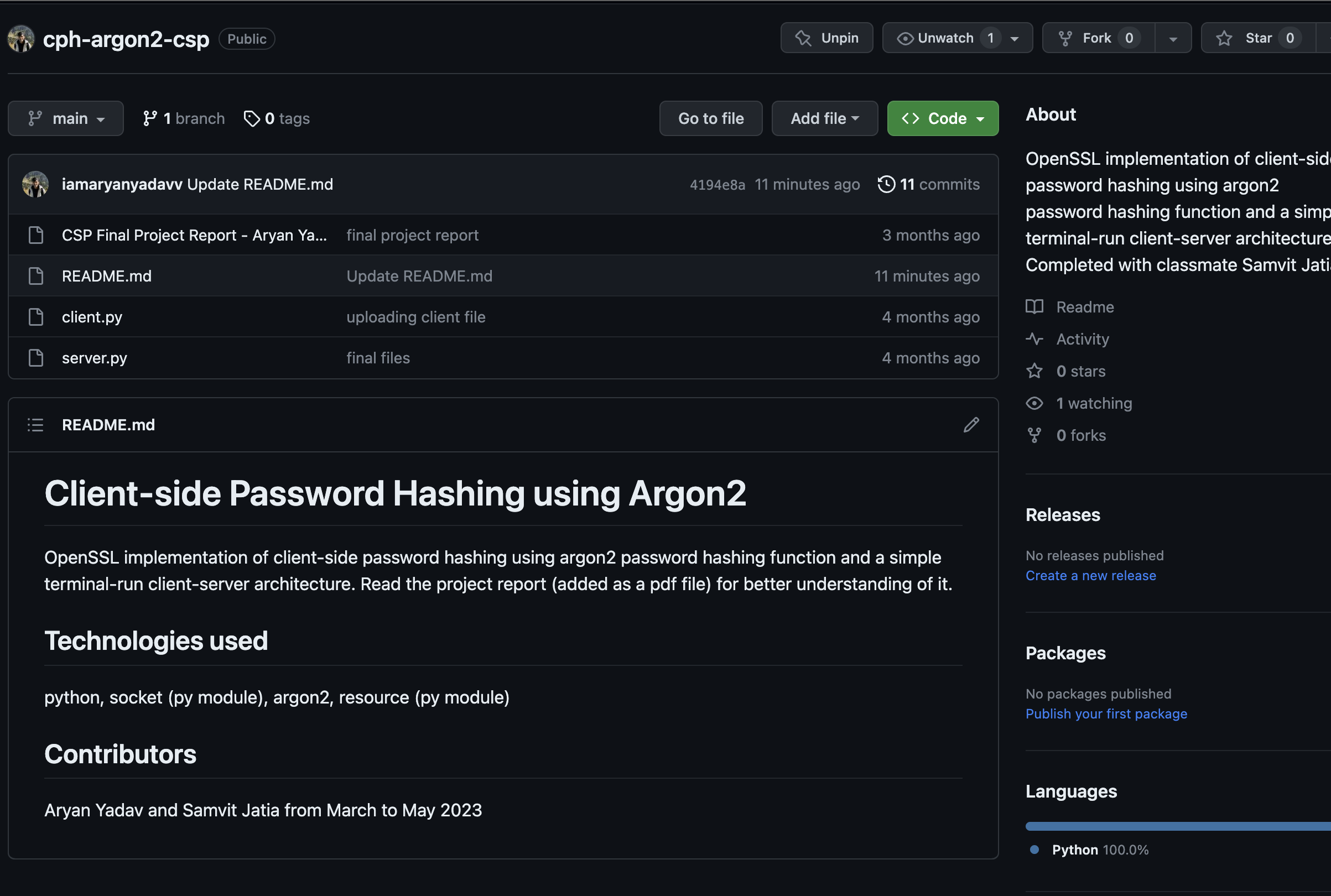
Task: Click the file icon beside server.py
Action: 36,358
